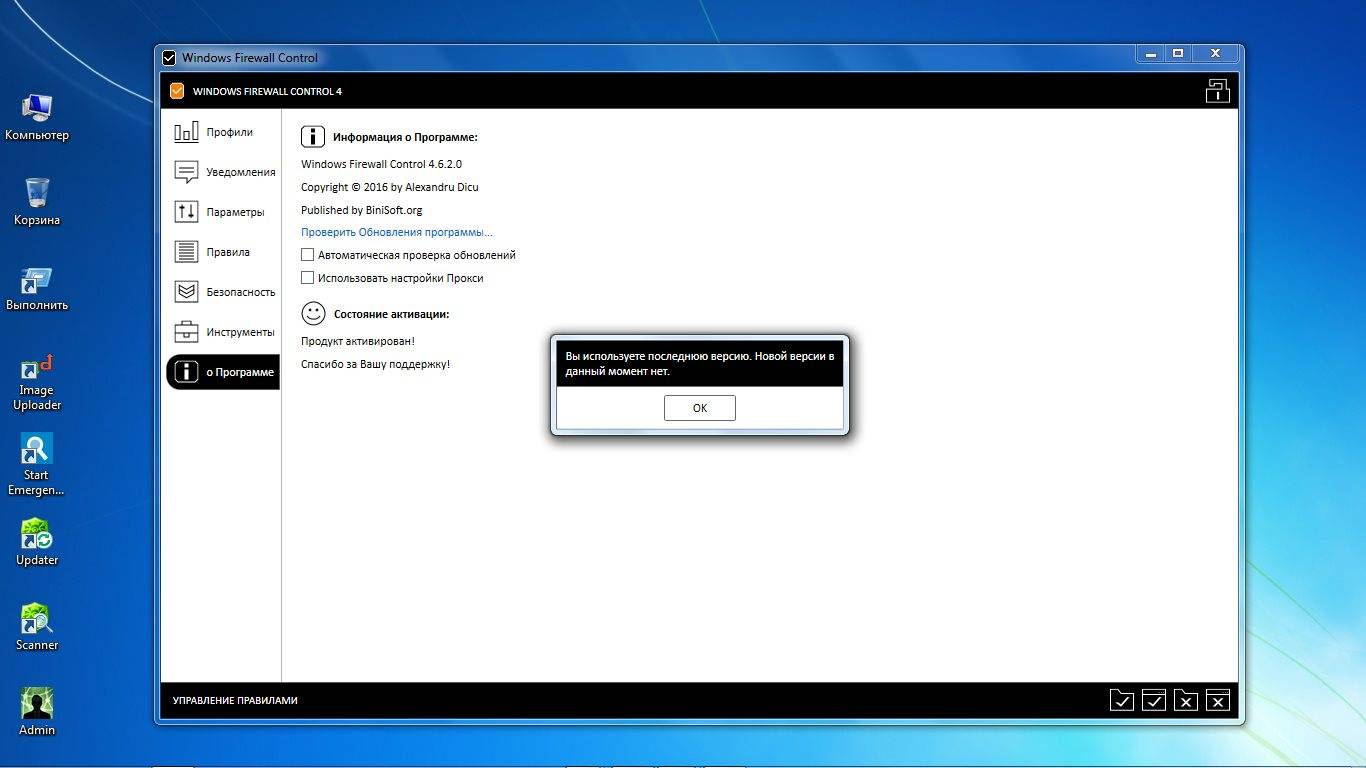Click the Профили bar-chart icon
This screenshot has width=1366, height=768.
[186, 132]
